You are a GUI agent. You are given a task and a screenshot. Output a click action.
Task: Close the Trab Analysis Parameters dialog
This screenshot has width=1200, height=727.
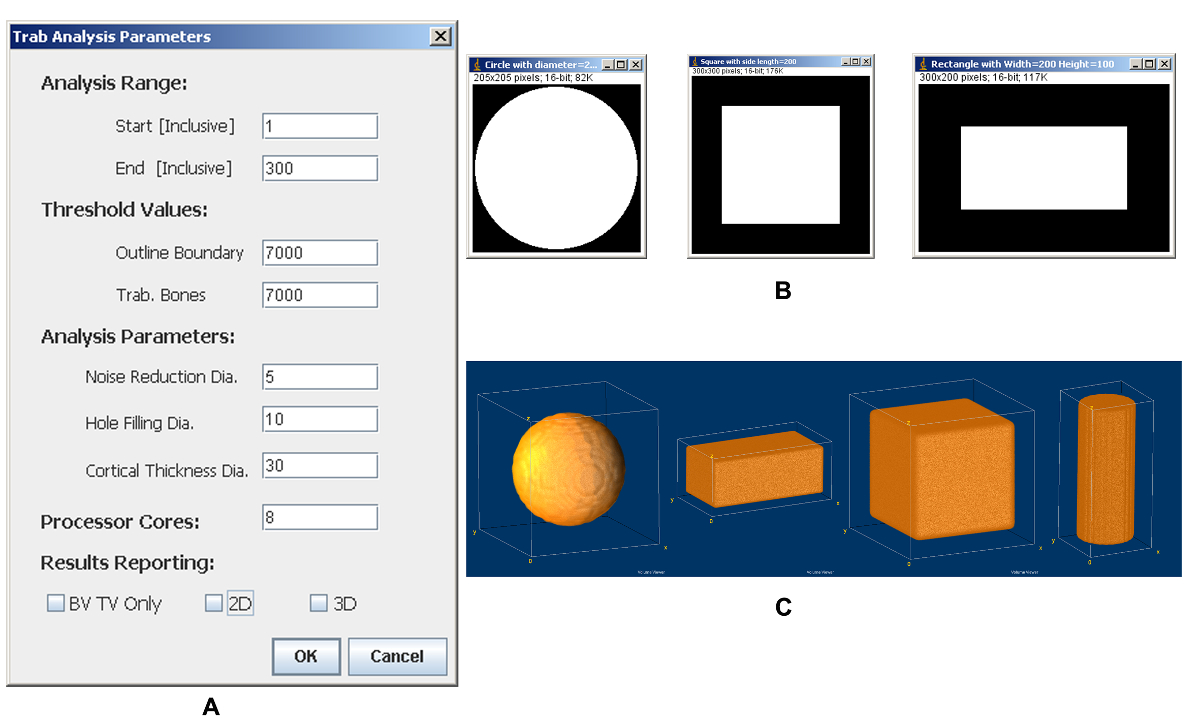(440, 36)
